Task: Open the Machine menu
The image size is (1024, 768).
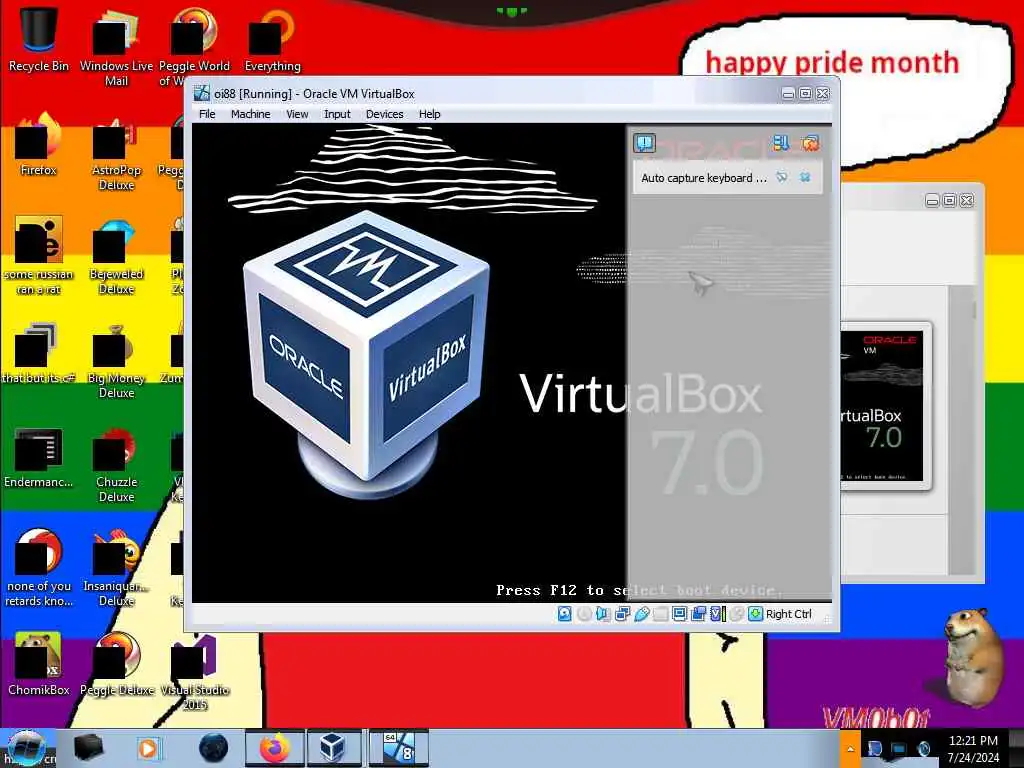Action: coord(250,114)
